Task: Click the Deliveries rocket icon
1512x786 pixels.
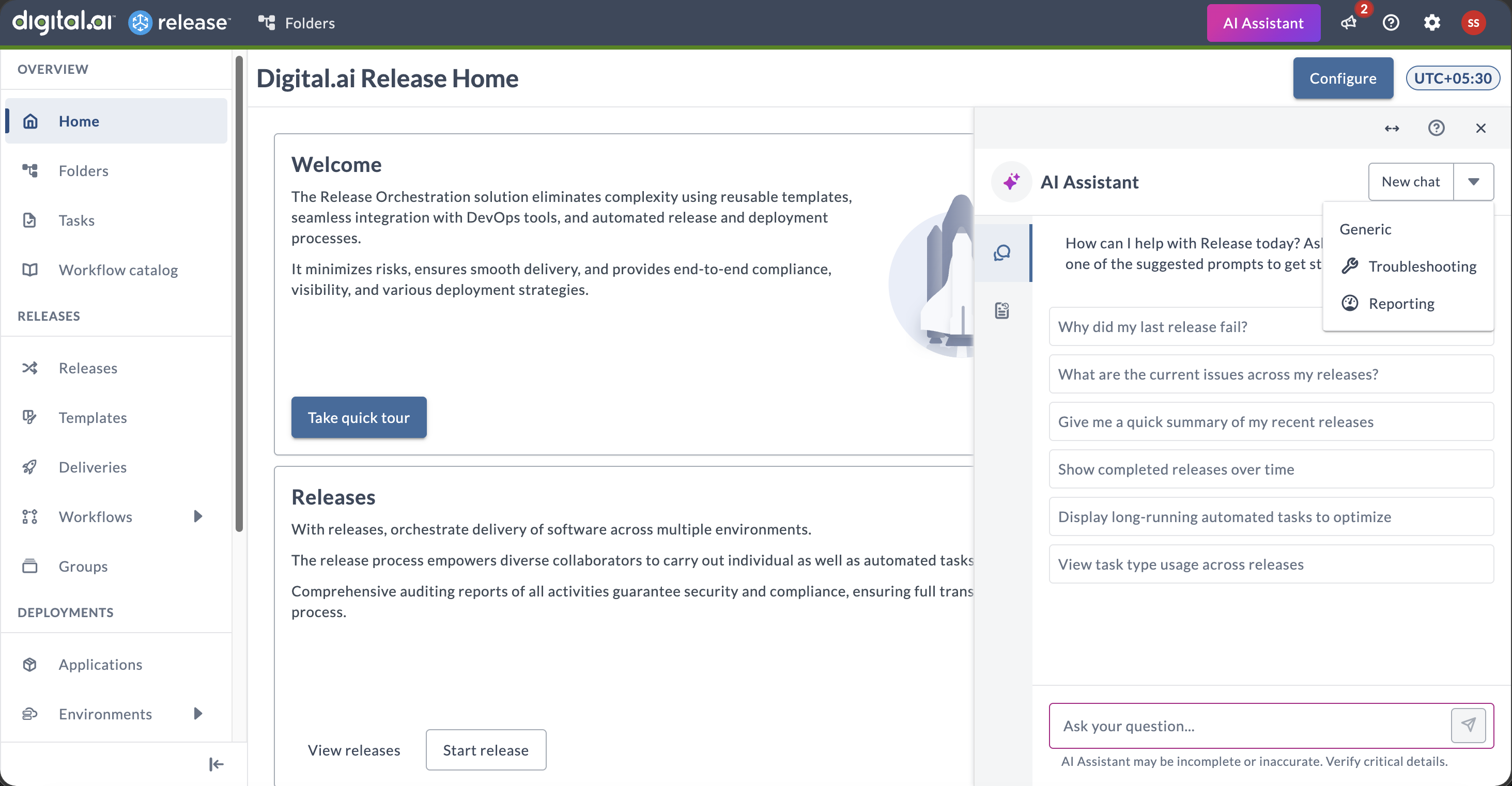Action: pyautogui.click(x=30, y=467)
